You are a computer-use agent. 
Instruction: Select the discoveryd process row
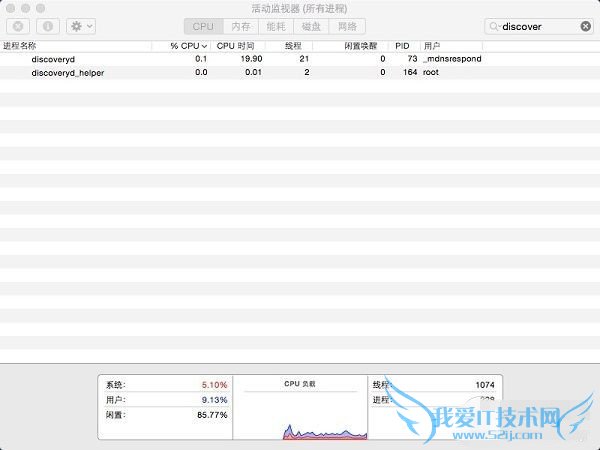(300, 59)
